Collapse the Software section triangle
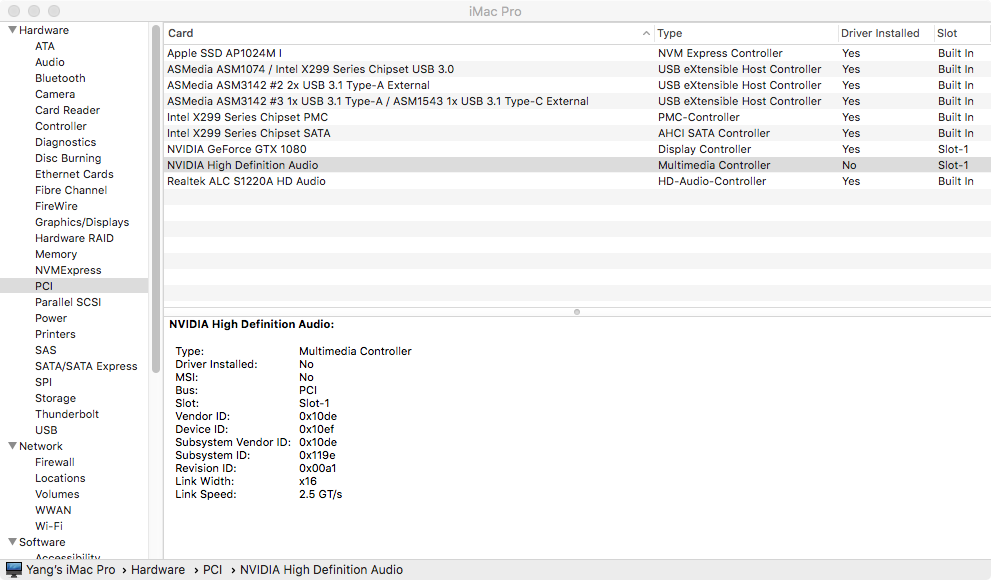The image size is (991, 580). coord(12,541)
